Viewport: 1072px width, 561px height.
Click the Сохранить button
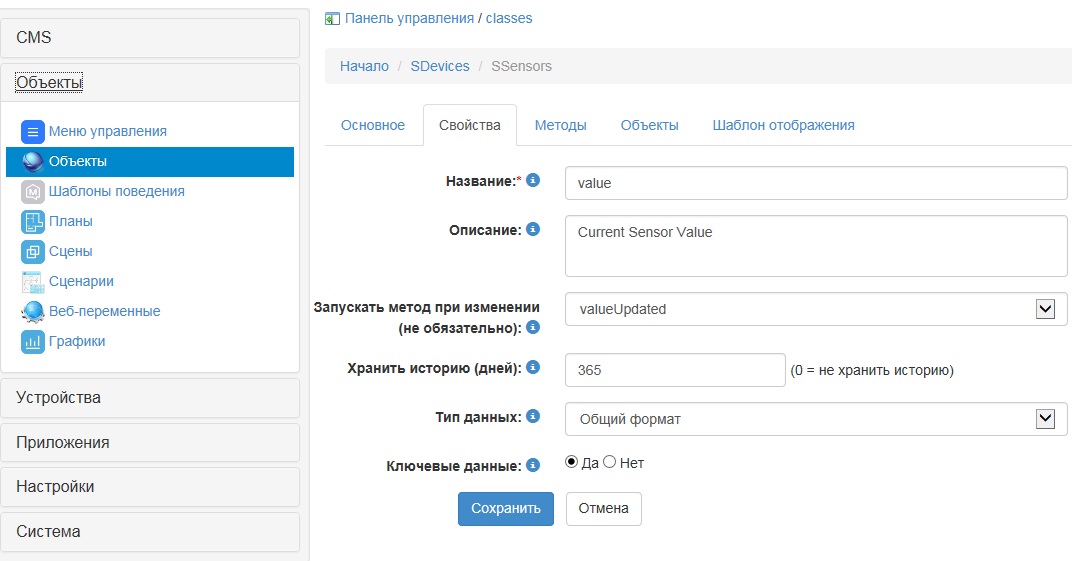tap(505, 508)
